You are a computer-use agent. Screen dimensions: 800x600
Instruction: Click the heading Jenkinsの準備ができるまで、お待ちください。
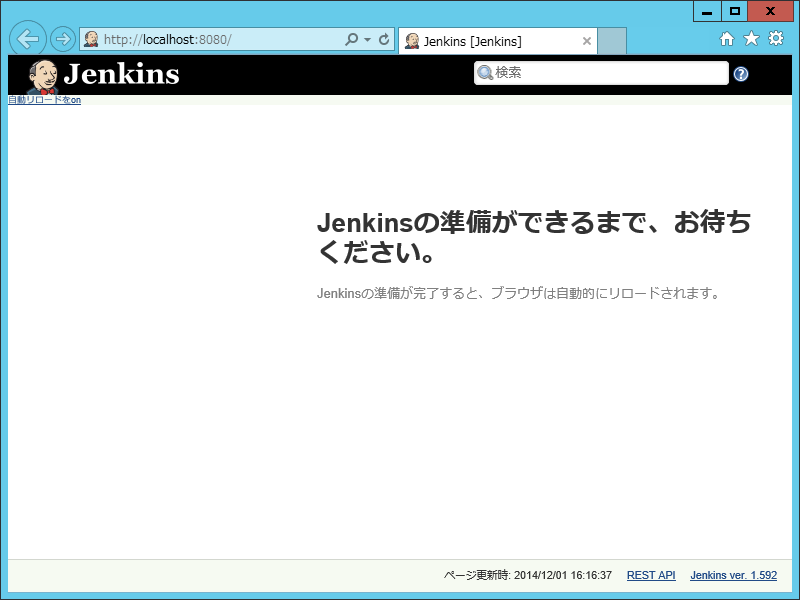tap(534, 237)
